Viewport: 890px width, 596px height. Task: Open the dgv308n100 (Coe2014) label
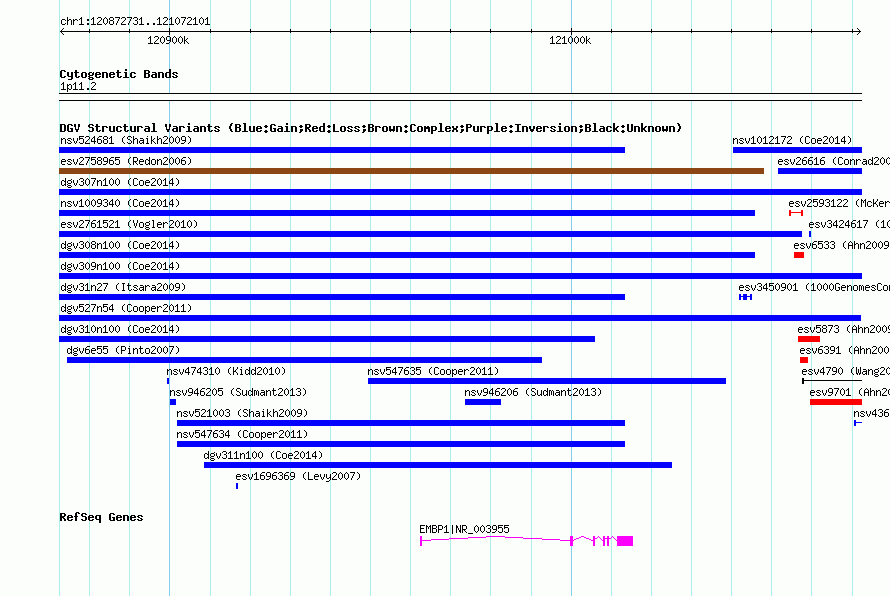click(x=120, y=245)
